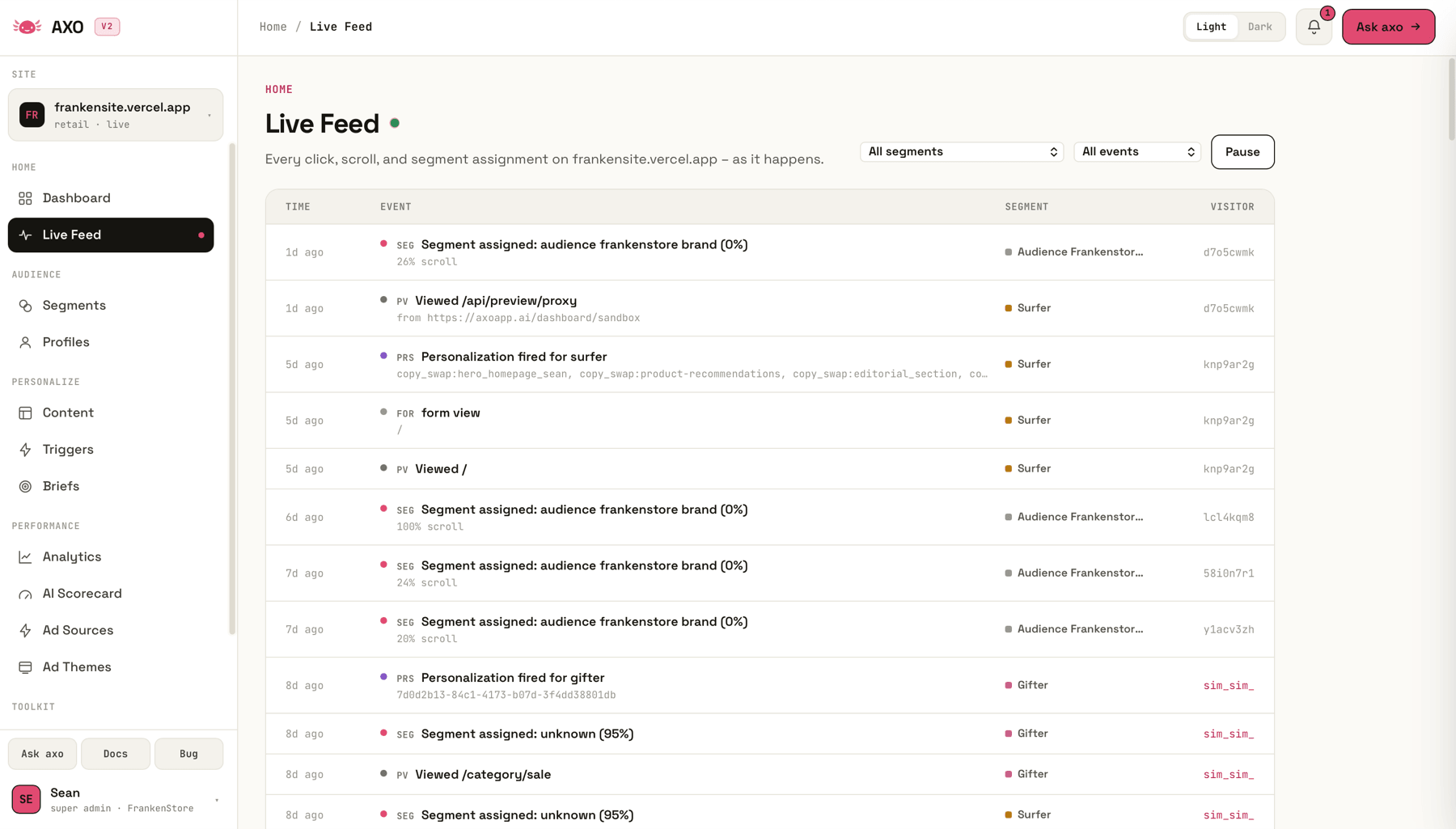Click the 'form view' event row
The width and height of the screenshot is (1456, 829).
click(x=769, y=421)
